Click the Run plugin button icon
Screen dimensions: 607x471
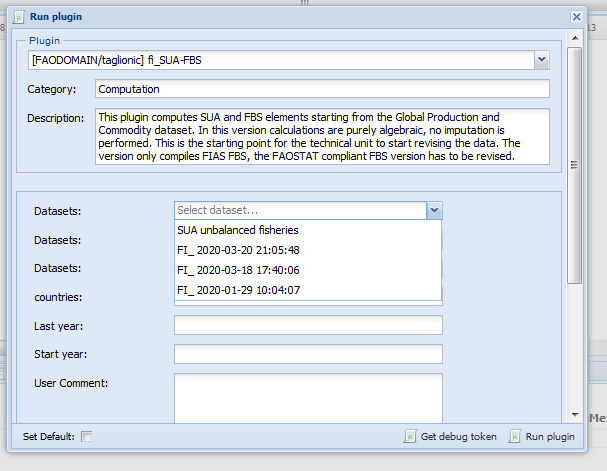(516, 436)
